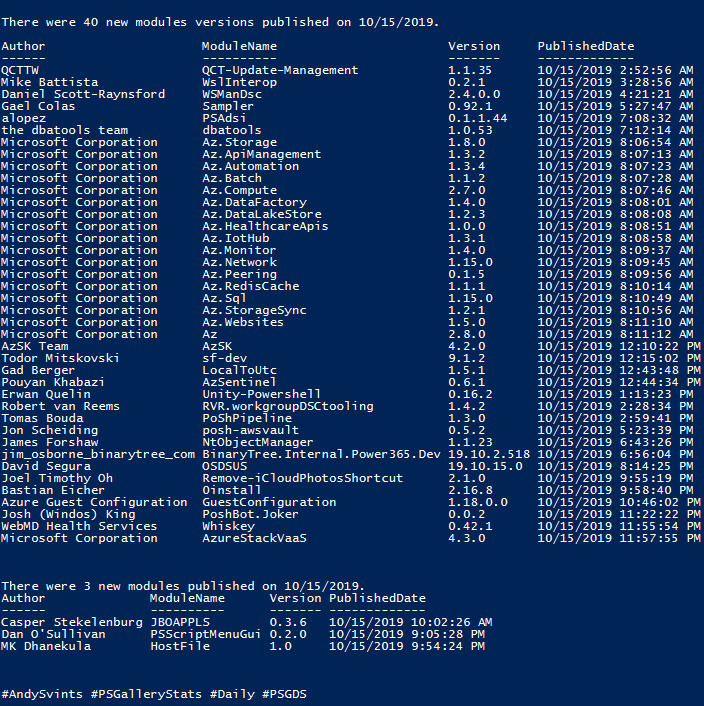Click the HostFile module name

pos(180,646)
